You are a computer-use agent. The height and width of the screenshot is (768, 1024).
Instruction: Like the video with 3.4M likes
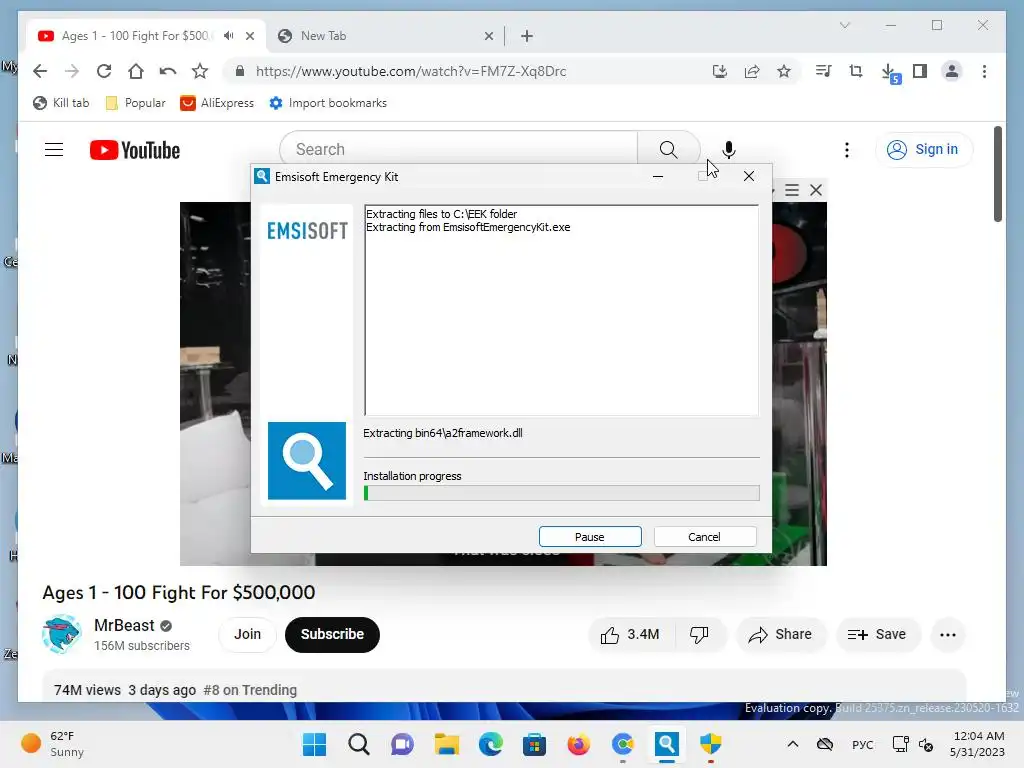click(630, 634)
